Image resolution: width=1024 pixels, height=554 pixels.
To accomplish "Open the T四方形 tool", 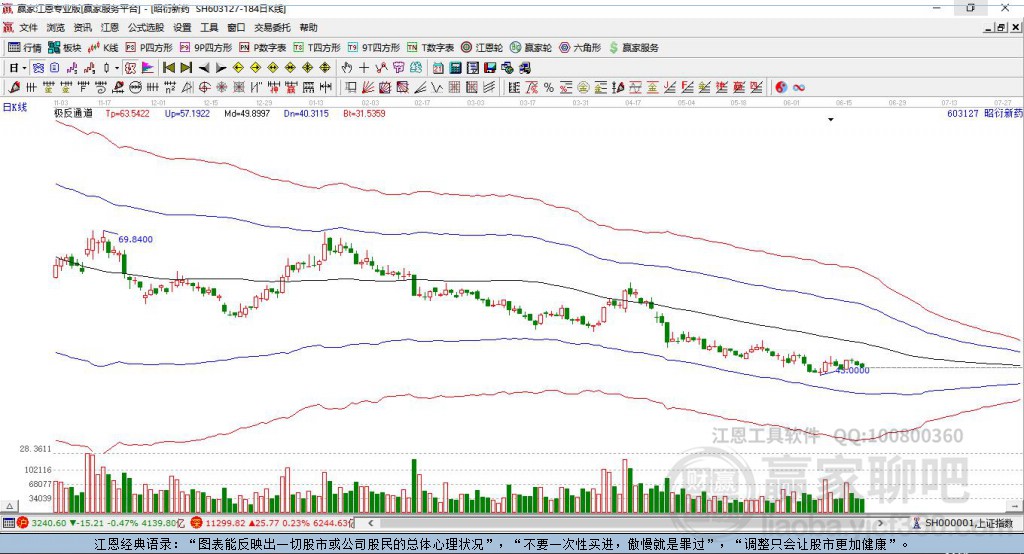I will point(317,48).
